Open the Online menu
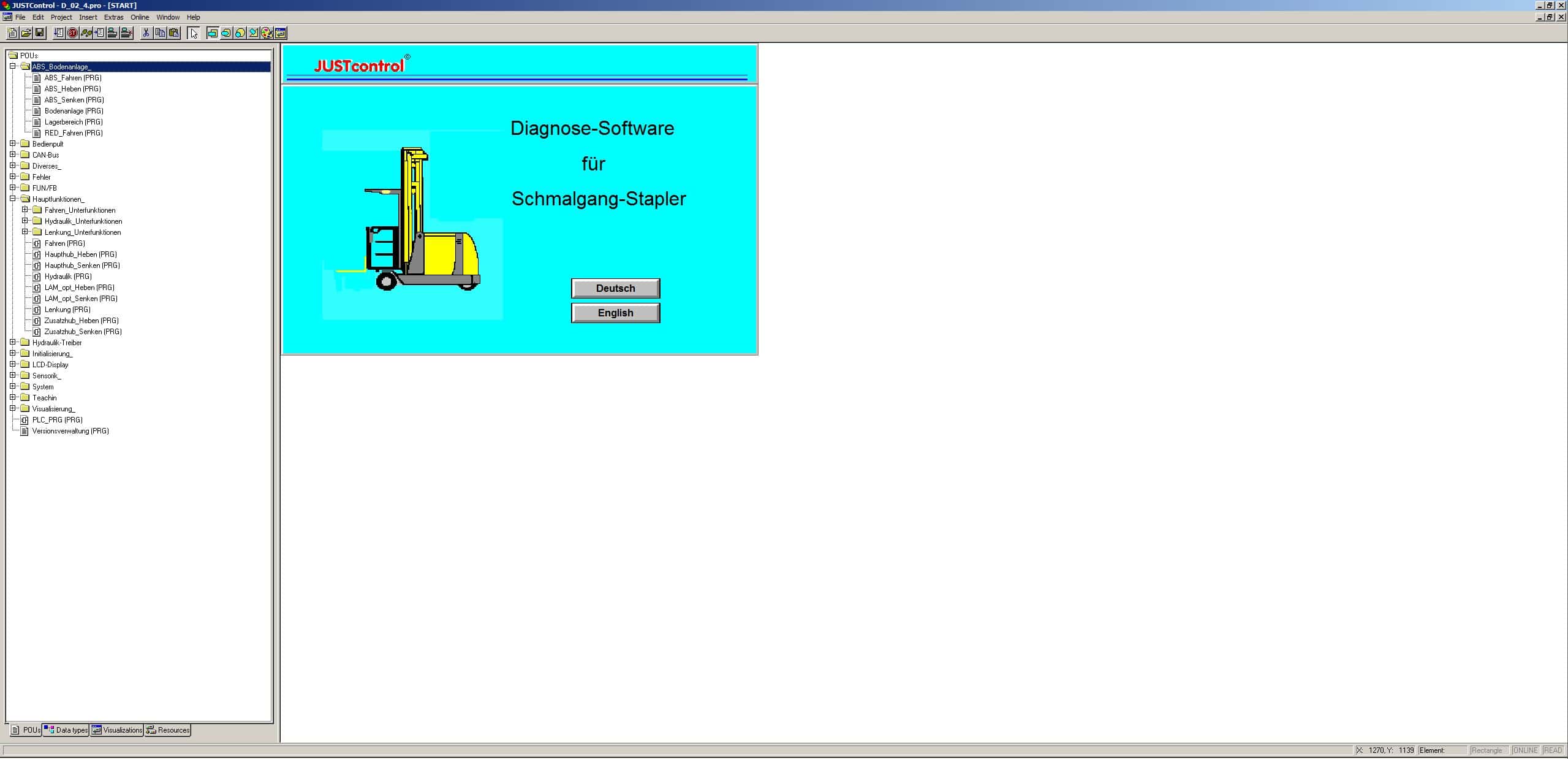1568x759 pixels. tap(140, 17)
